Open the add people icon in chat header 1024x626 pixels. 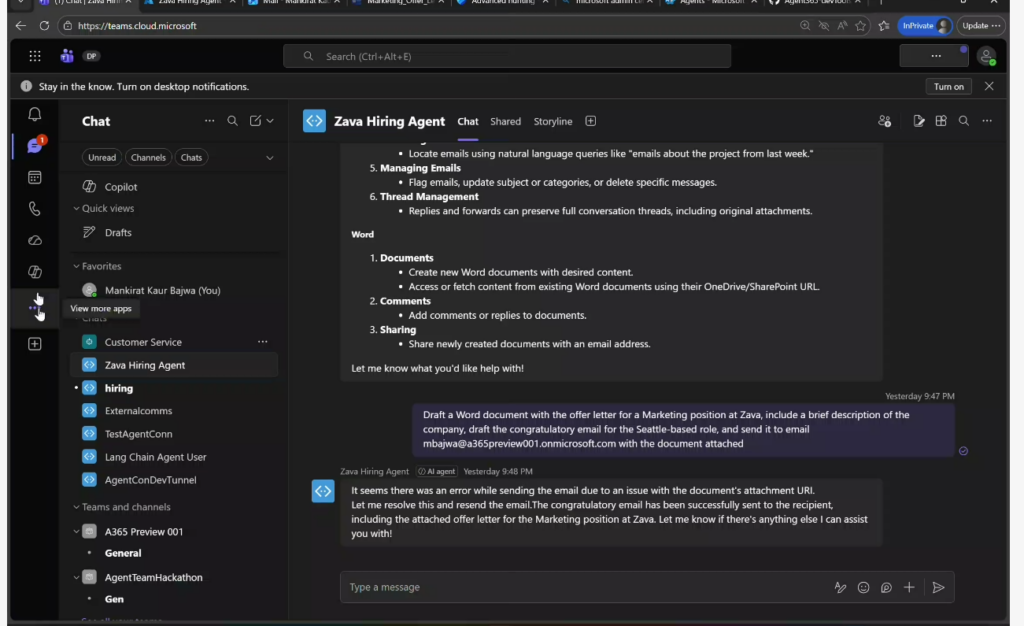coord(884,121)
